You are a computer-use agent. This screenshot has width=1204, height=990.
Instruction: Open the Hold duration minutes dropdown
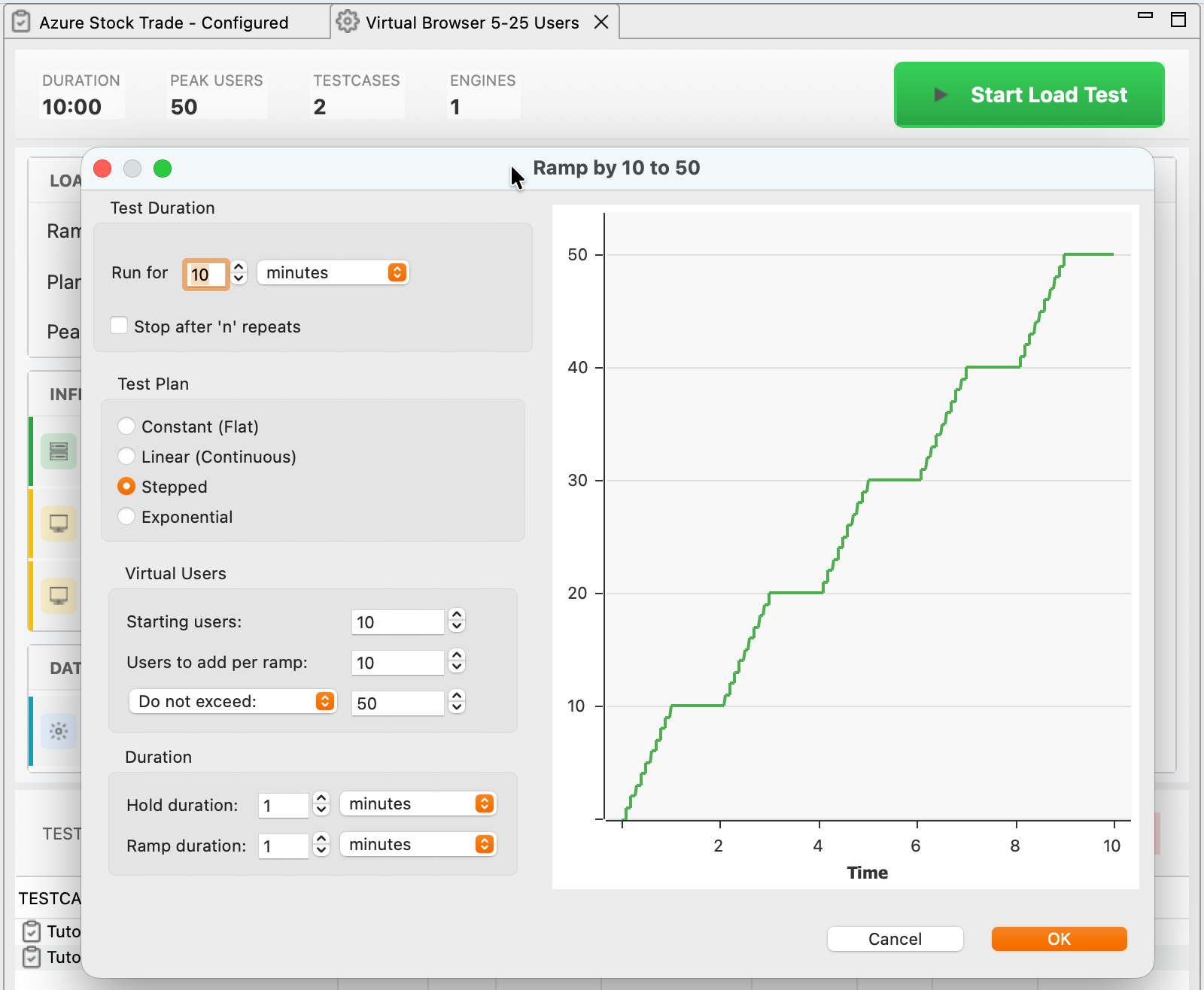418,803
